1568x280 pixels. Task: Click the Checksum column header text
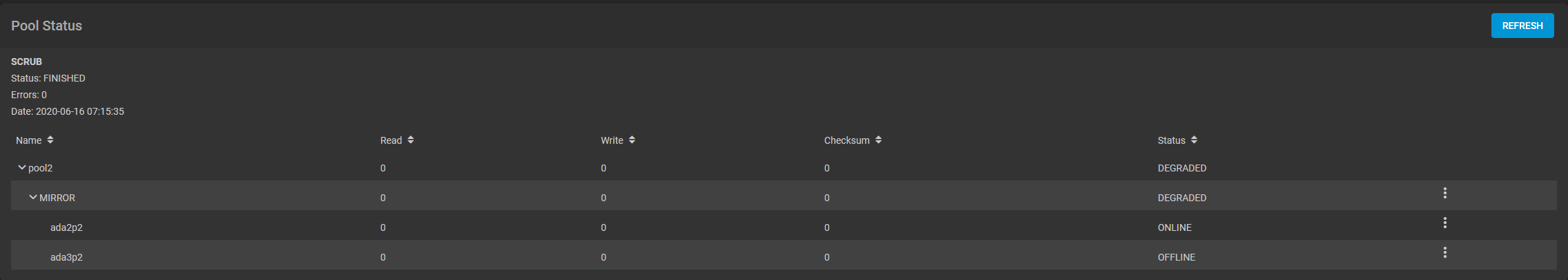click(x=846, y=140)
